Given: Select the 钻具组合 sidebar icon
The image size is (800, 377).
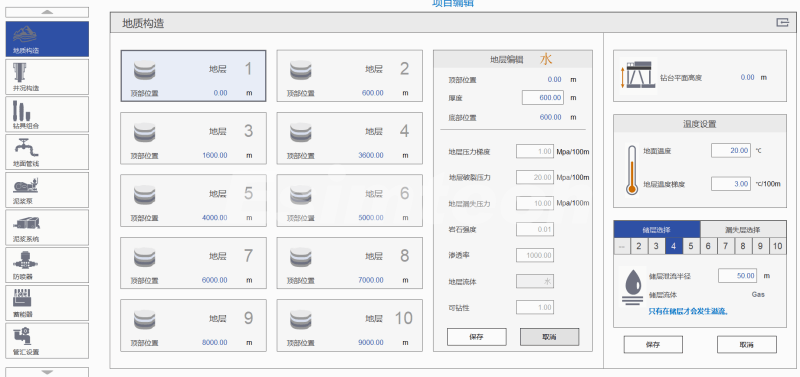Looking at the screenshot, I should point(47,114).
